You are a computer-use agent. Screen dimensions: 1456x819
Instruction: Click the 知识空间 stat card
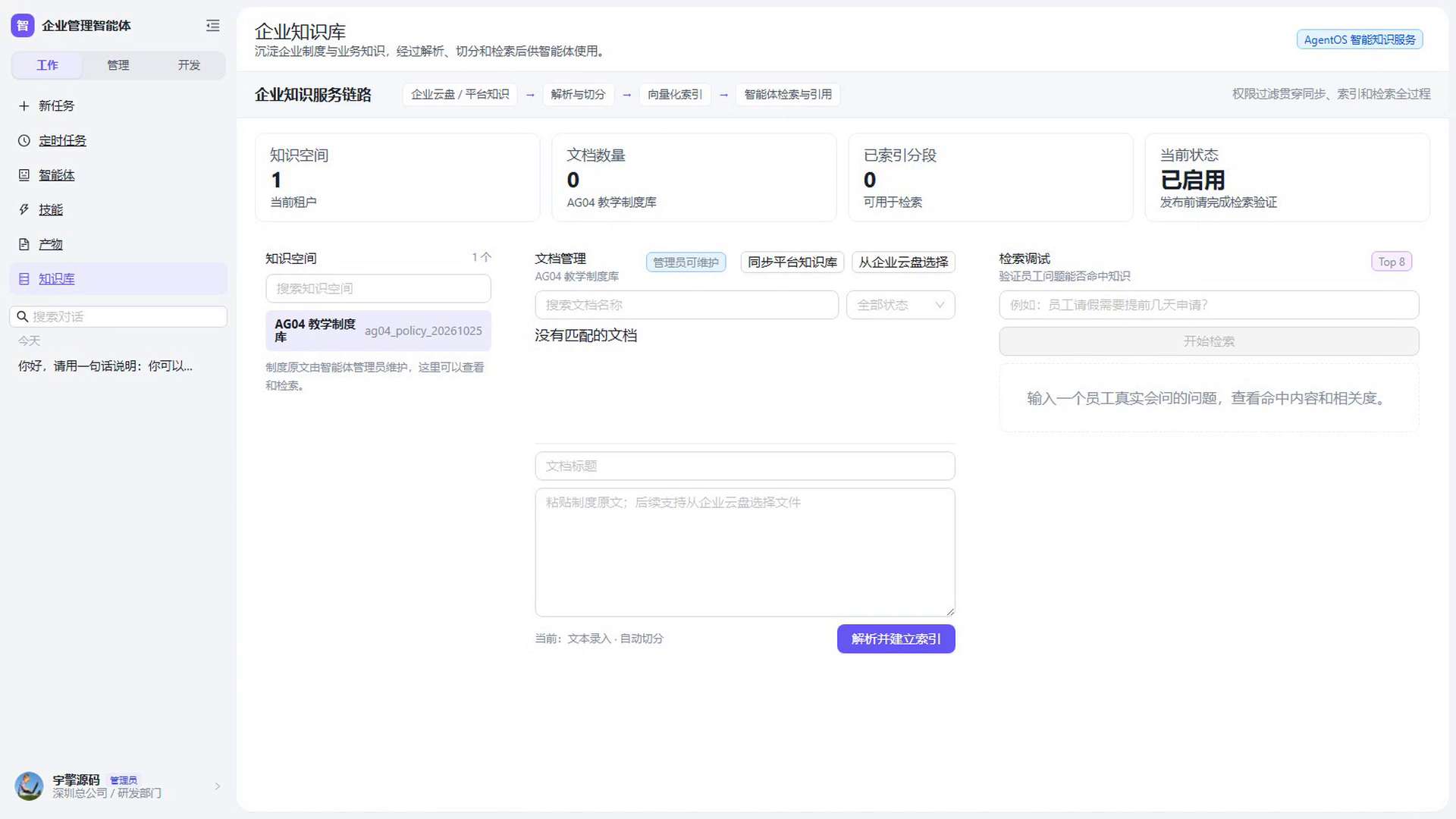[x=397, y=178]
